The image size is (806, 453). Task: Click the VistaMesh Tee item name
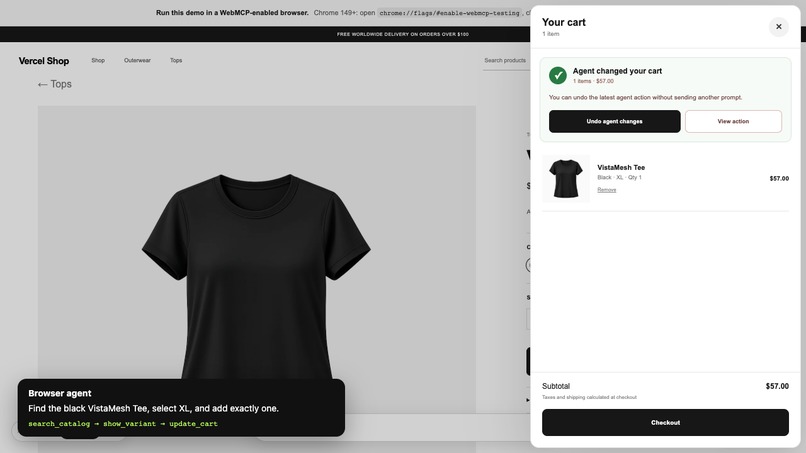click(621, 168)
